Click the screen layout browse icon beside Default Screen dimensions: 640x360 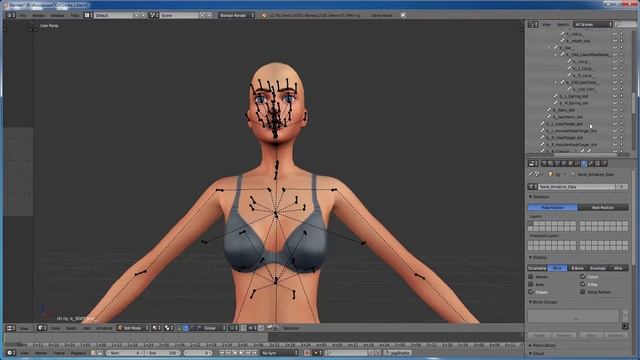pyautogui.click(x=89, y=15)
